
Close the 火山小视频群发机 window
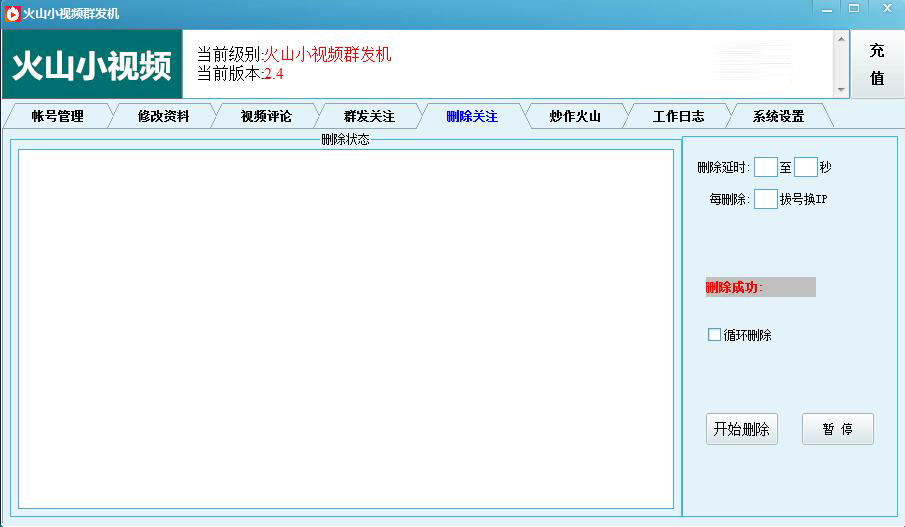click(888, 9)
